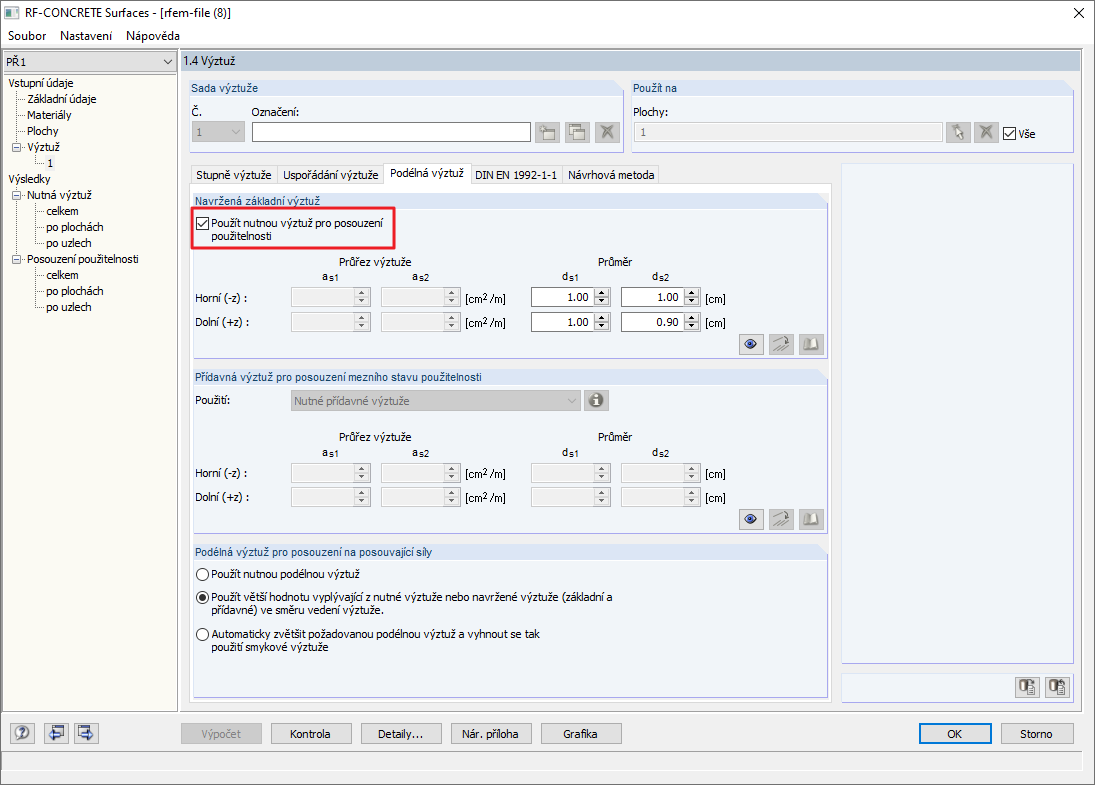
Task: Select Automaticky zvětšit podélnou výztuž option
Action: tap(203, 635)
